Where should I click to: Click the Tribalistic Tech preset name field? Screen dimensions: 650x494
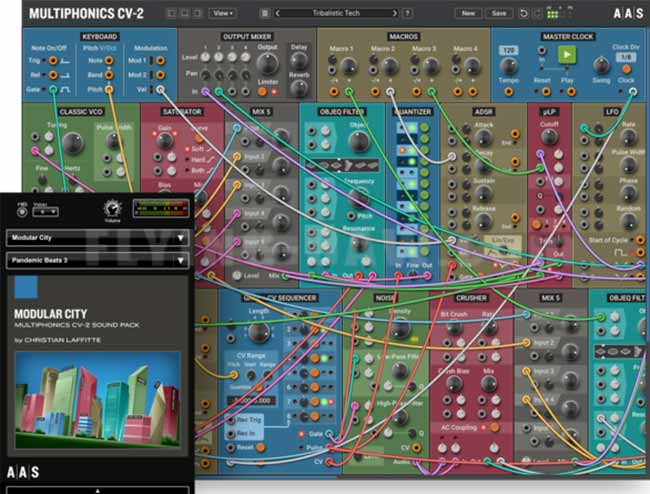click(x=336, y=13)
